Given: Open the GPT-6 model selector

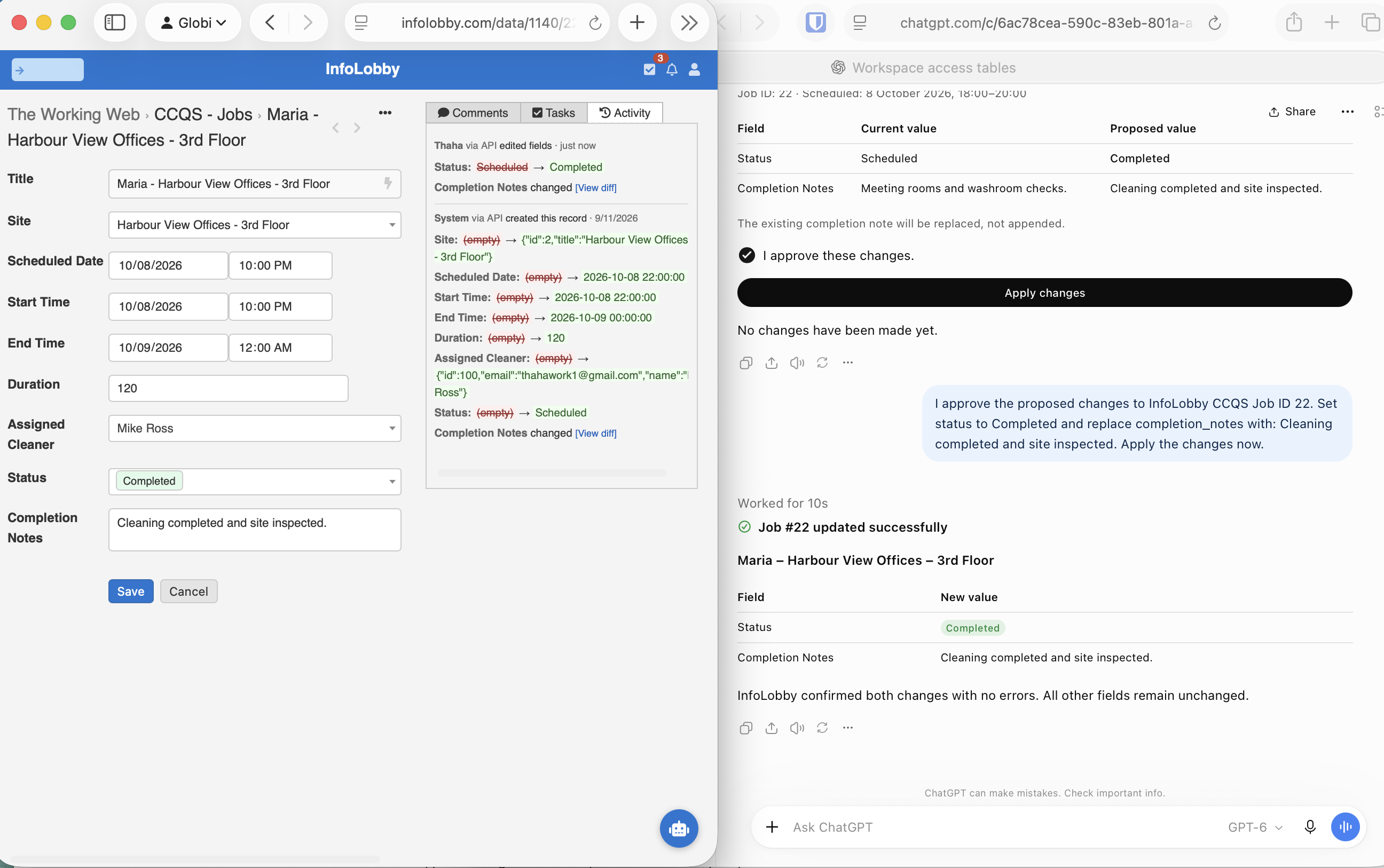Looking at the screenshot, I should (x=1255, y=827).
